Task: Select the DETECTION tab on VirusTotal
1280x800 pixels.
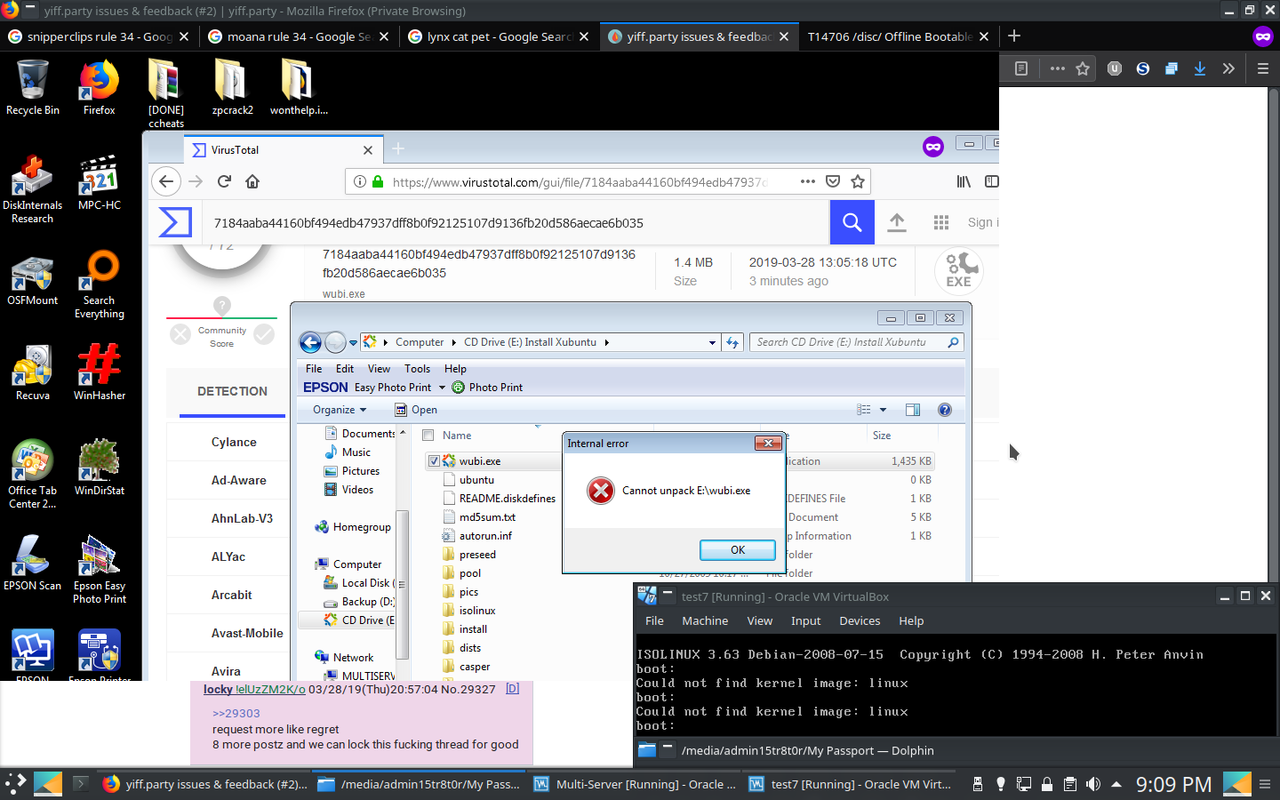Action: click(232, 391)
